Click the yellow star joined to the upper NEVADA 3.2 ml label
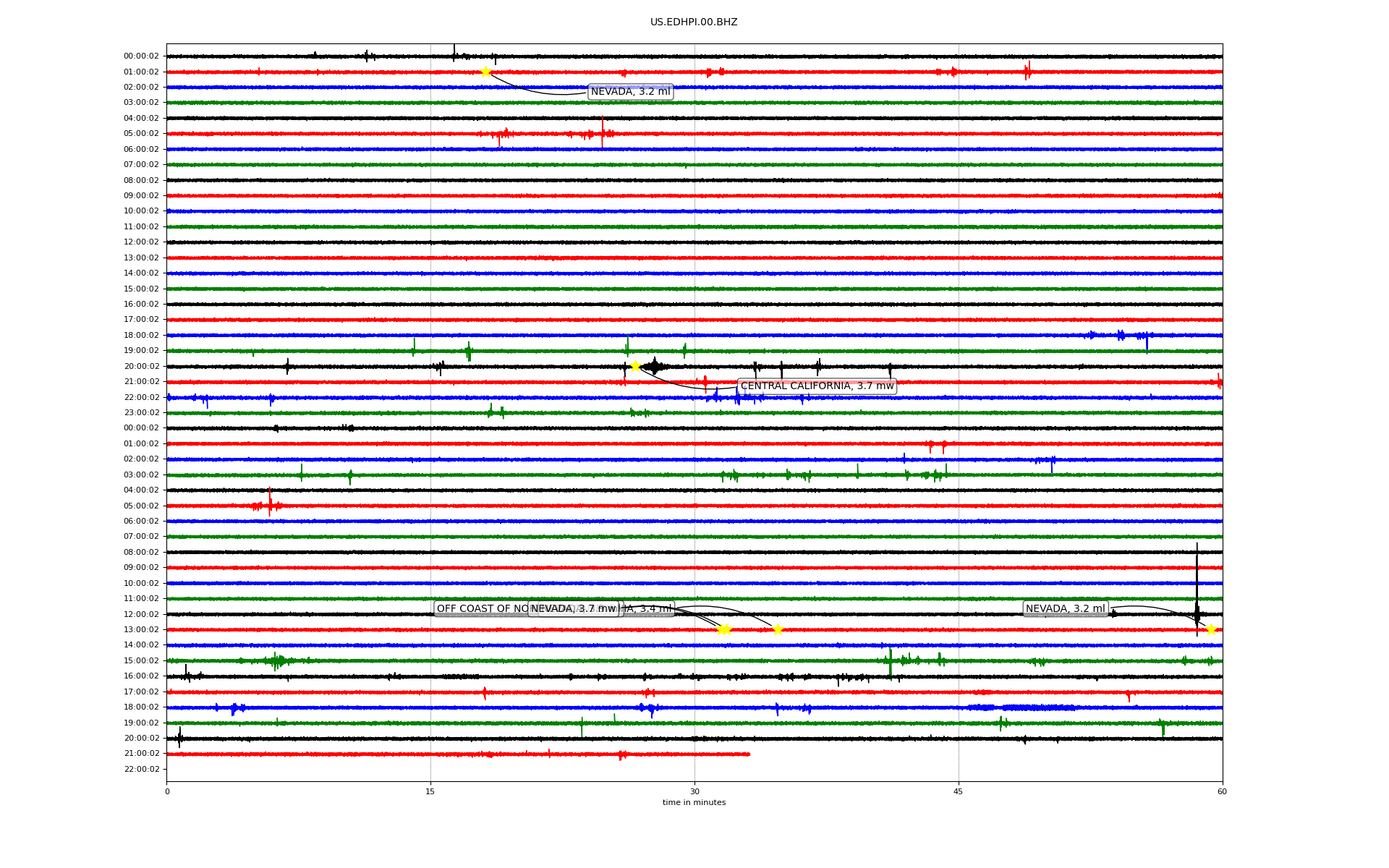 (x=486, y=72)
